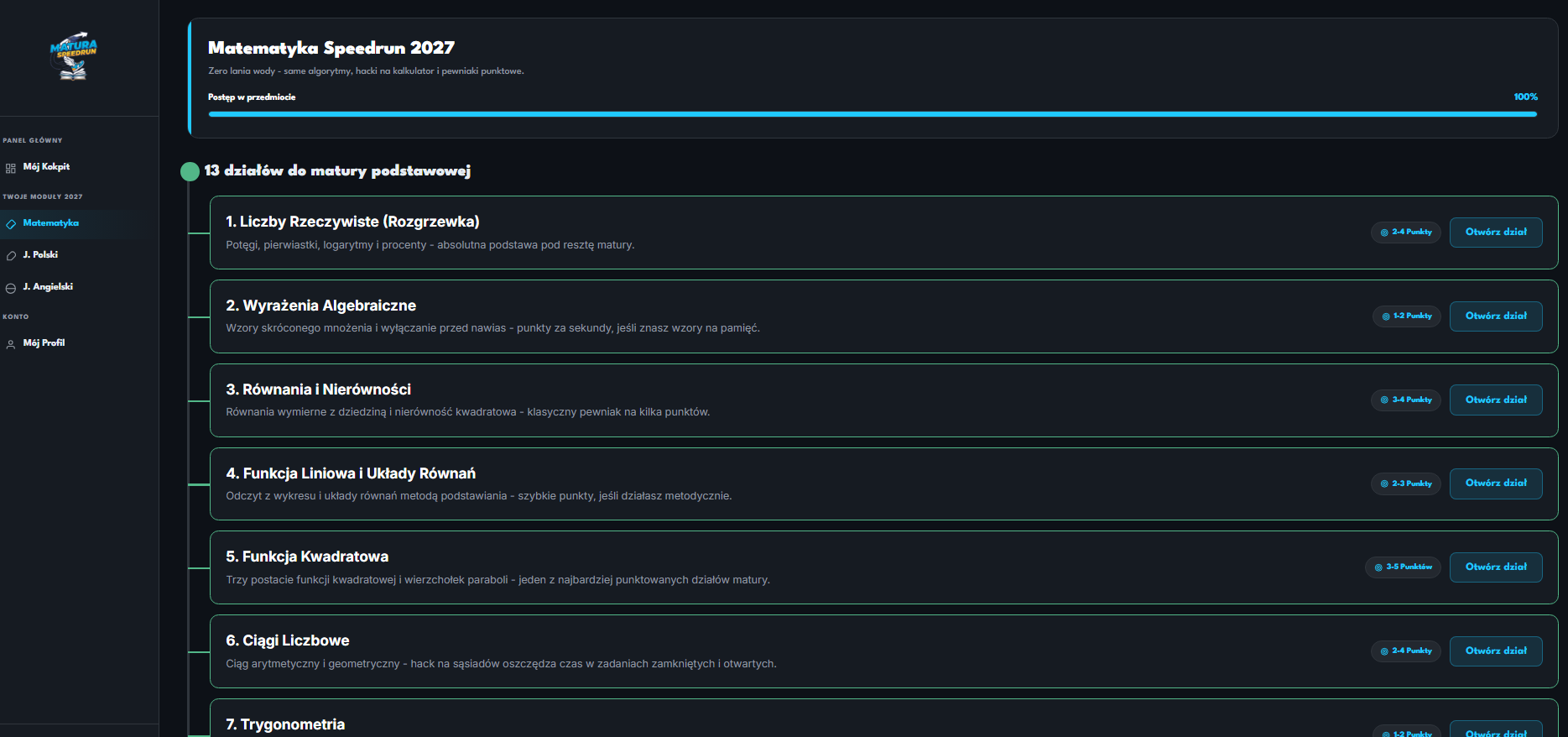The image size is (1568, 737).
Task: Open Mój Kokpit via its grid icon
Action: tap(11, 168)
